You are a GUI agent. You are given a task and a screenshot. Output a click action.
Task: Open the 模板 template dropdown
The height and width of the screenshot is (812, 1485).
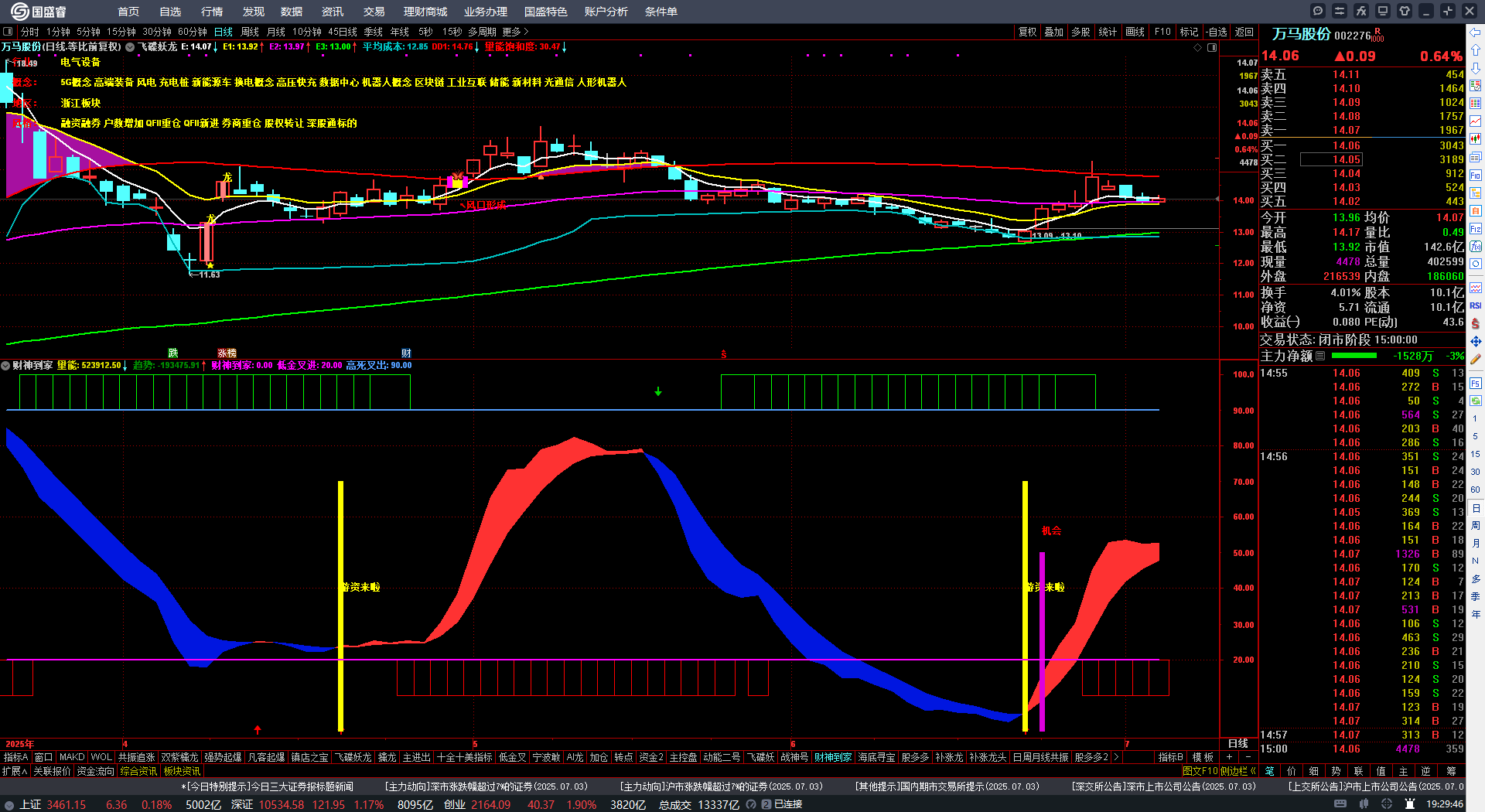click(x=1203, y=757)
